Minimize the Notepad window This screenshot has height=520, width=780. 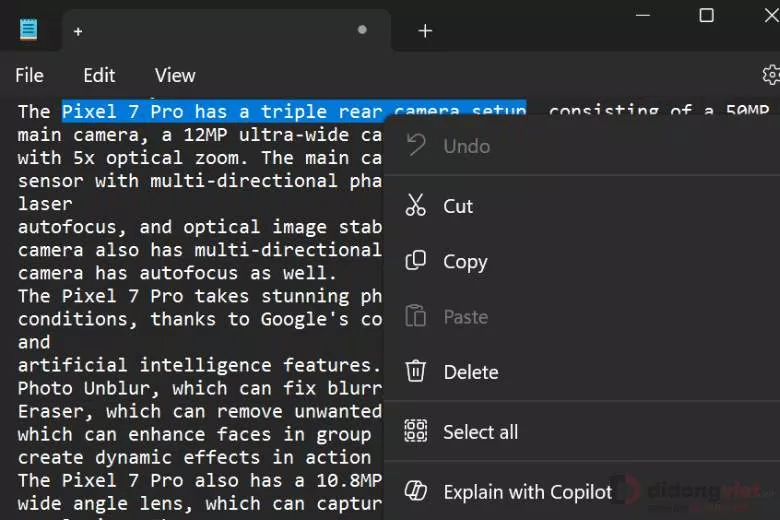644,15
